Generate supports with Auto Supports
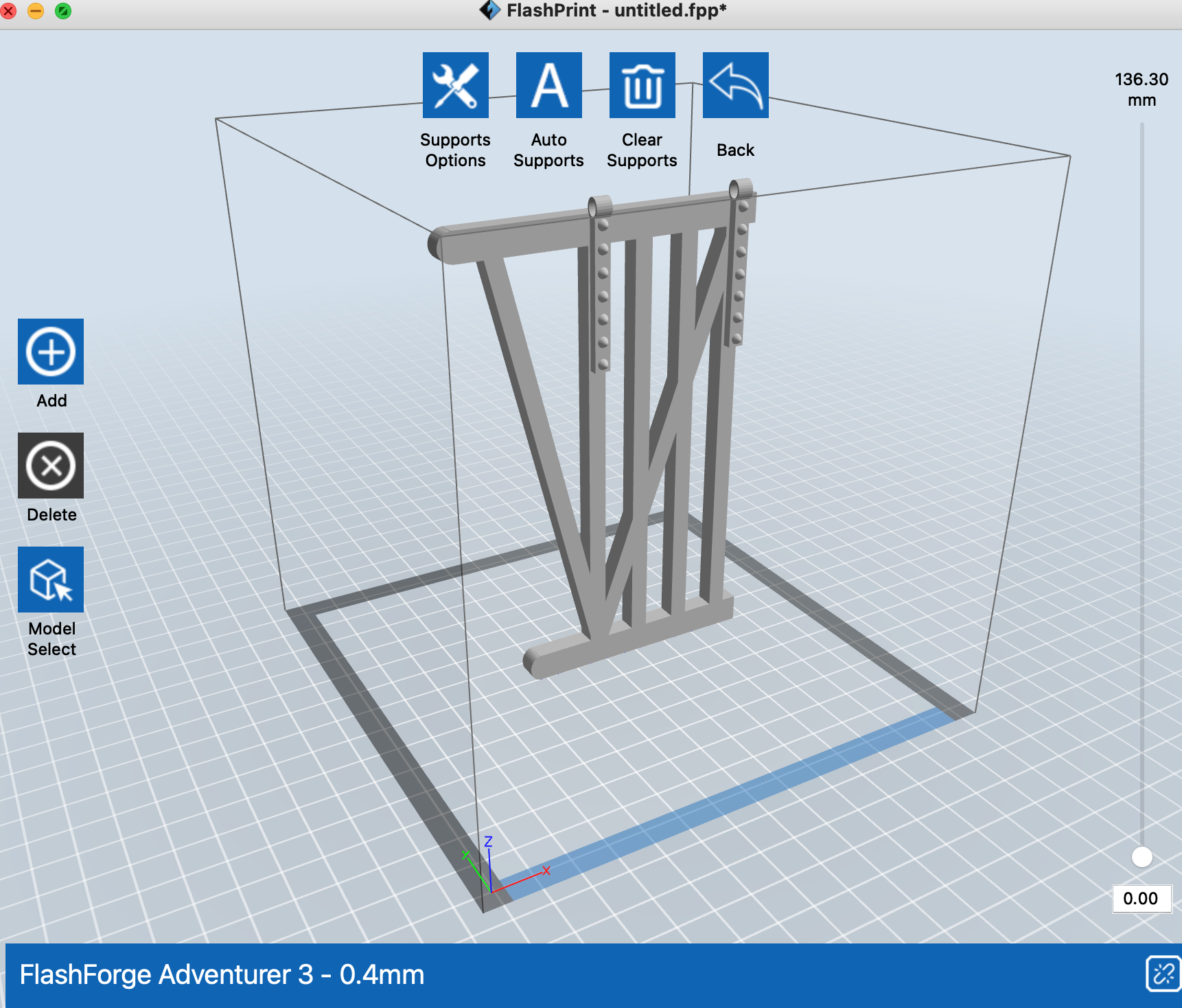 [x=548, y=85]
